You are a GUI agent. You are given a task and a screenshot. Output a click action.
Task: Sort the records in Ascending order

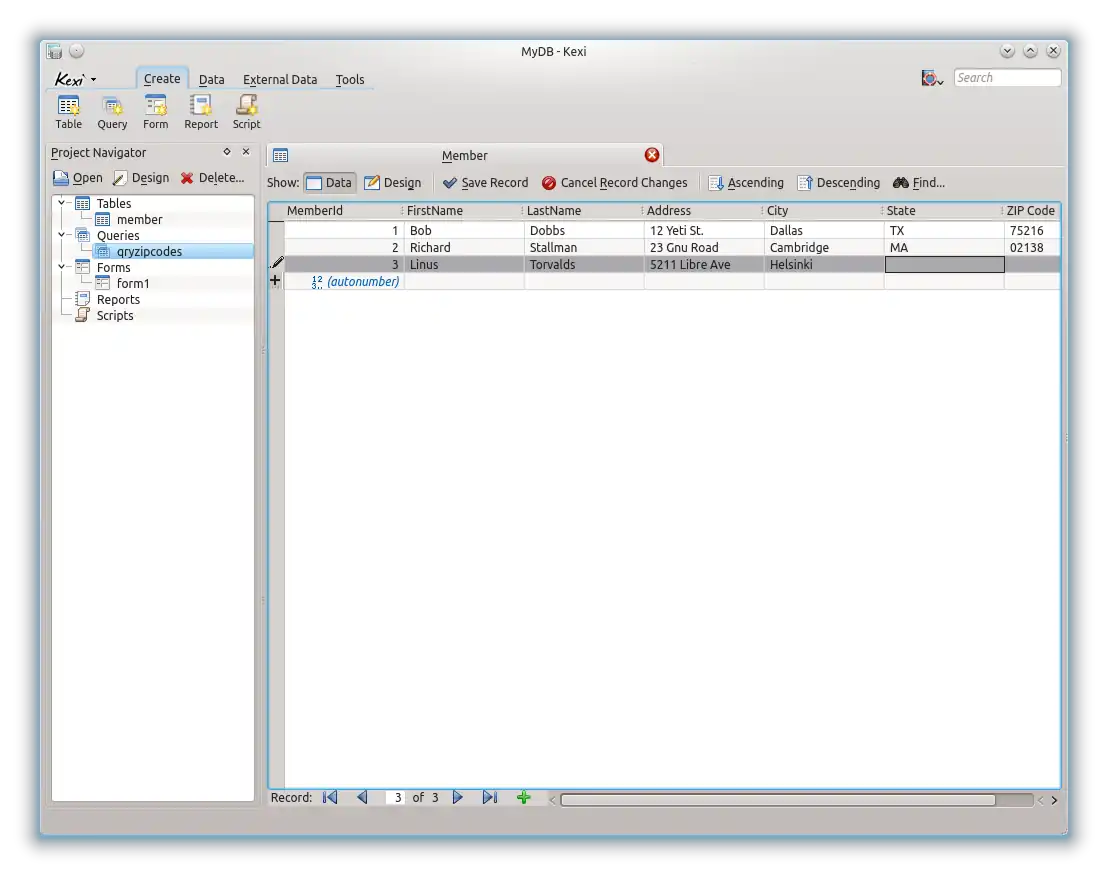point(746,182)
